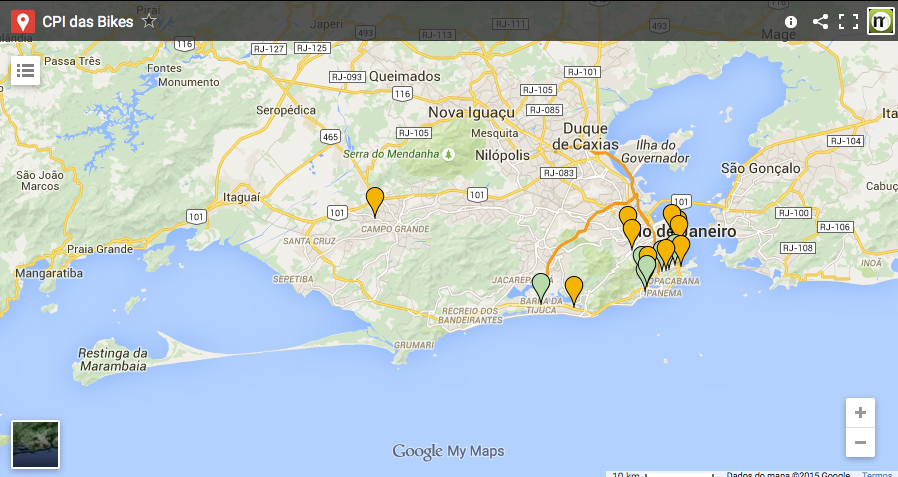898x477 pixels.
Task: Click the Nova Iguaçu map label
Action: 471,112
